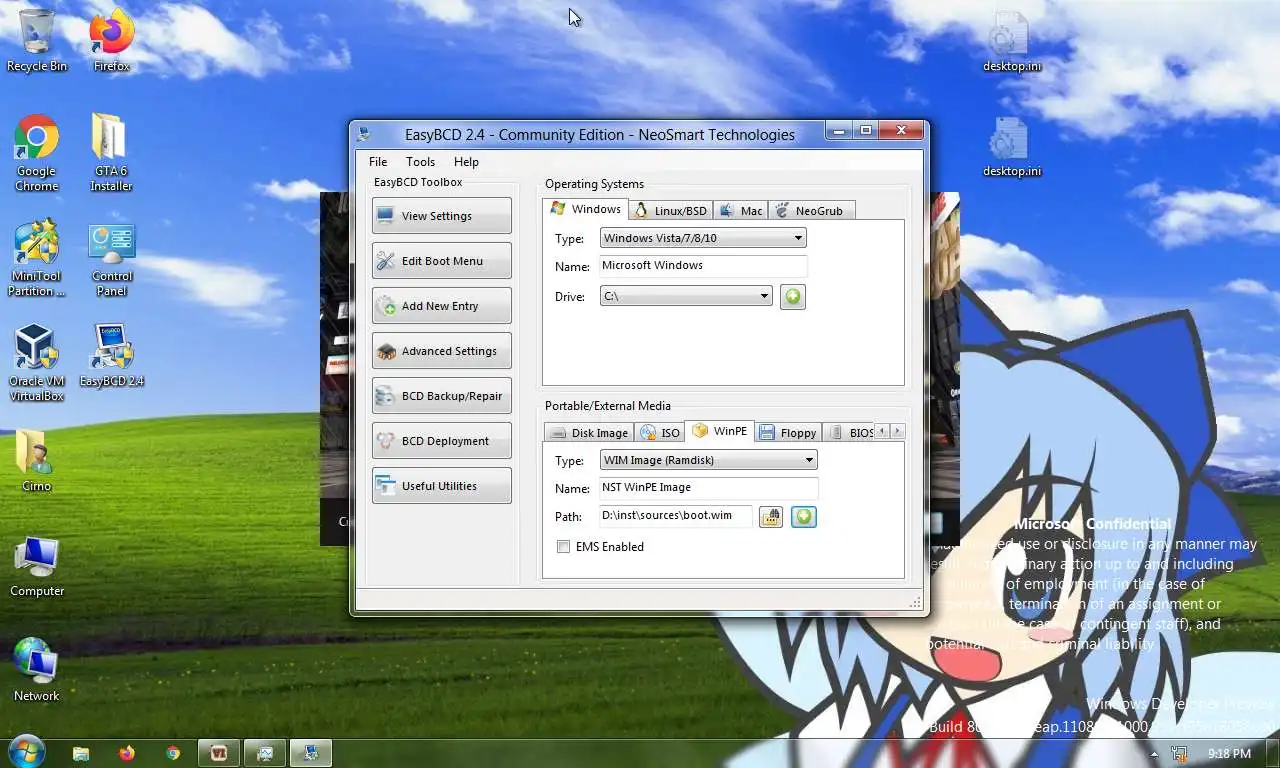Image resolution: width=1280 pixels, height=768 pixels.
Task: Open BCD Backup/Repair section
Action: coord(441,396)
